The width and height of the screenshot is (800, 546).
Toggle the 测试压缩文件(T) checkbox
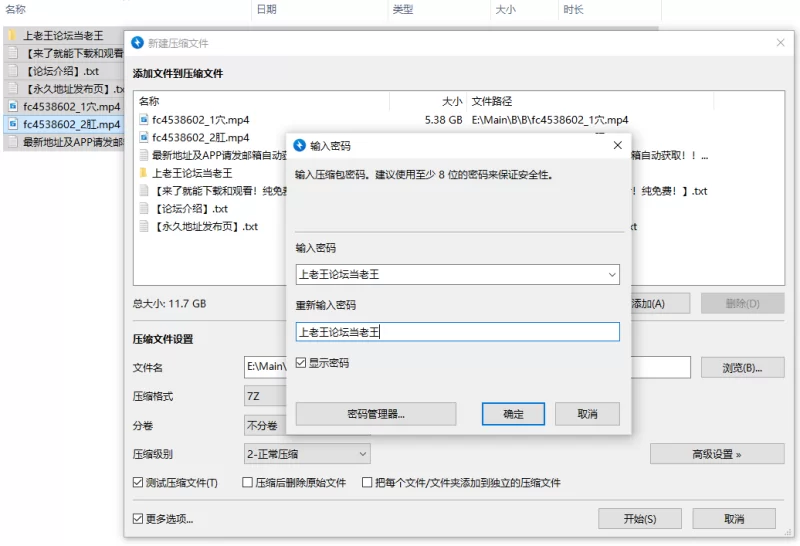coord(138,482)
